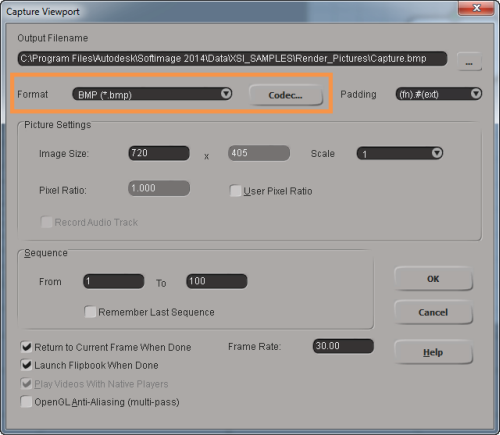Click the Image Size width field 720
Viewport: 500px width, 435px height.
click(159, 153)
